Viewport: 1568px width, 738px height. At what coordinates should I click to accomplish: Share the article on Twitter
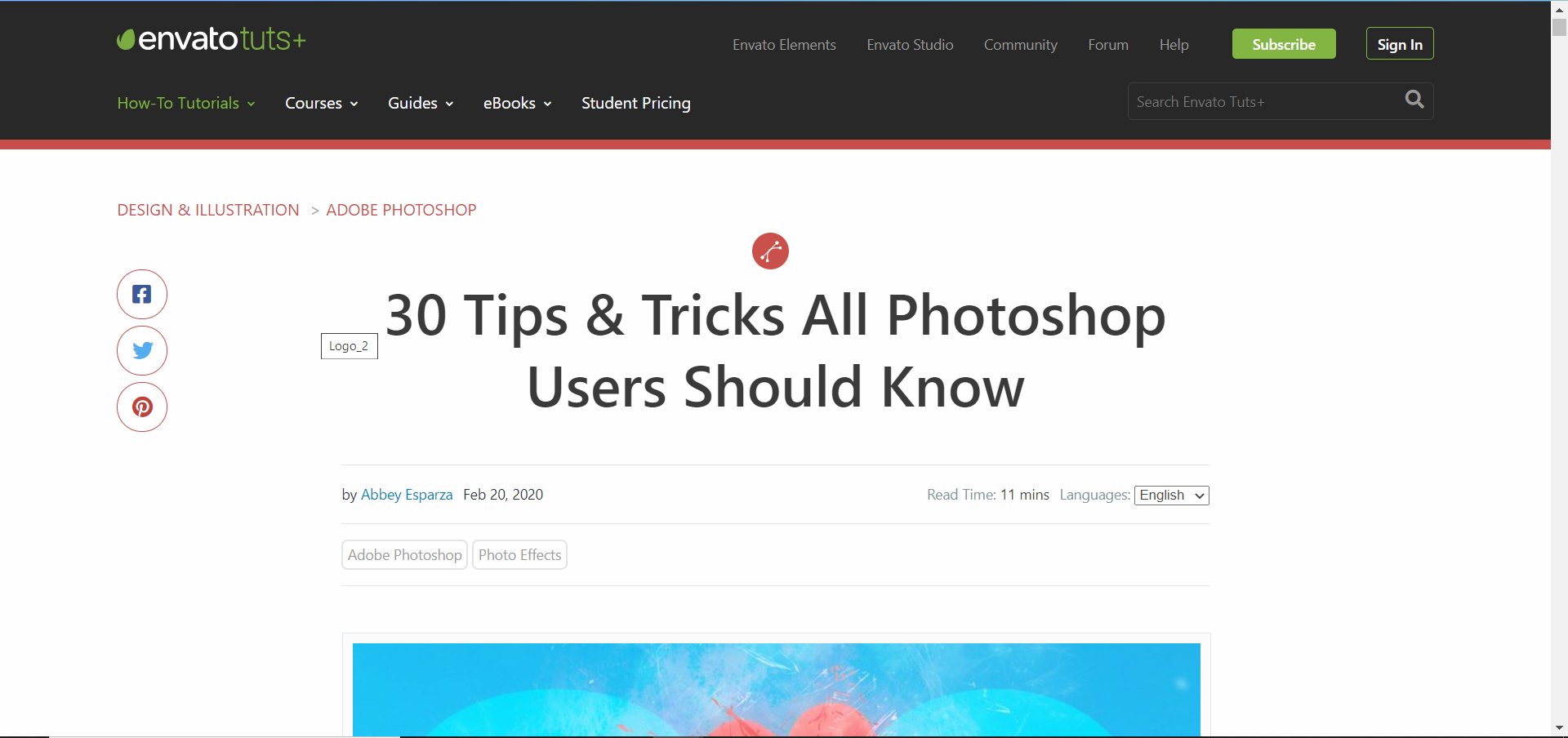[x=142, y=350]
